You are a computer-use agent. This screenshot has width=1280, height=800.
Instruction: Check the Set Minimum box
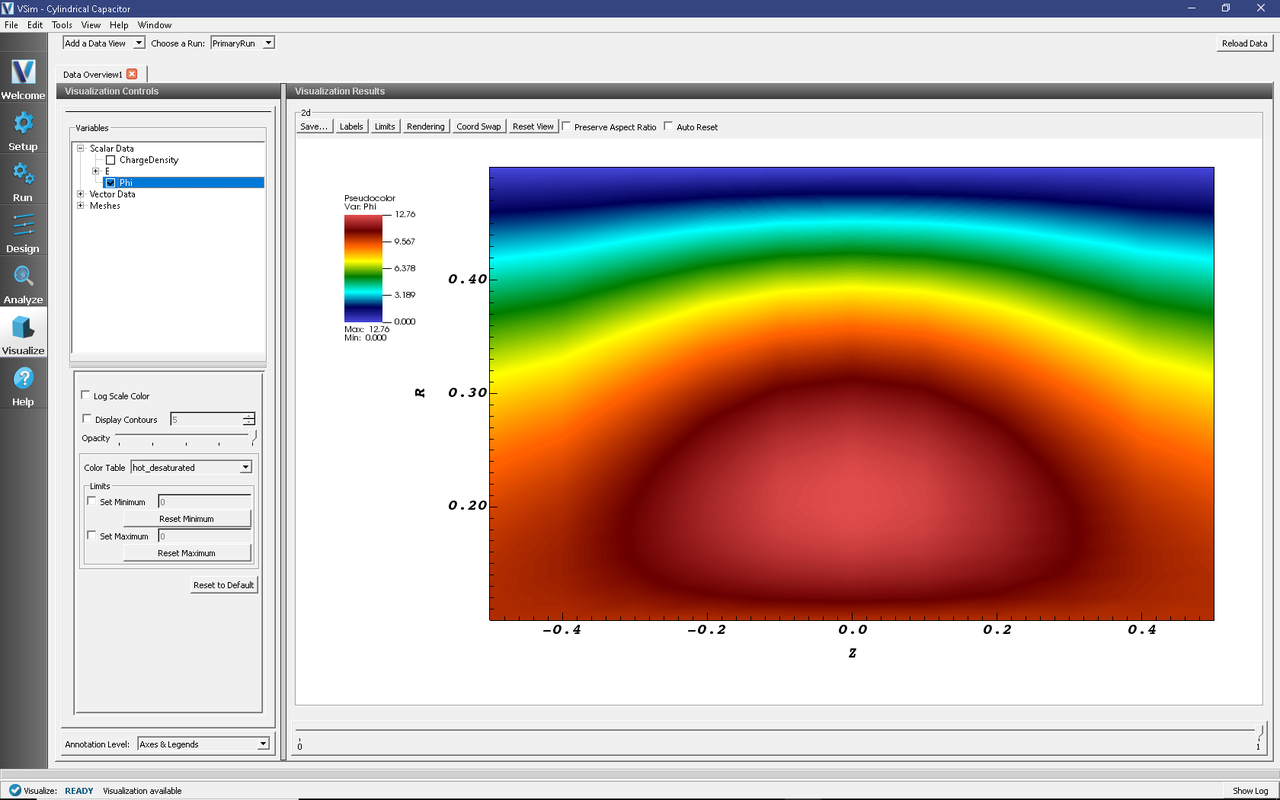(x=92, y=502)
